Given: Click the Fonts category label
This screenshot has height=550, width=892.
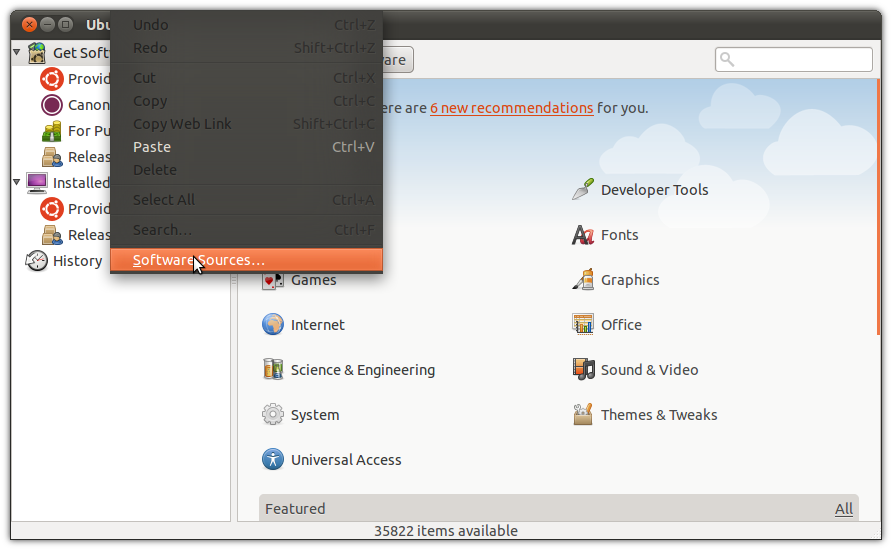Looking at the screenshot, I should tap(620, 235).
